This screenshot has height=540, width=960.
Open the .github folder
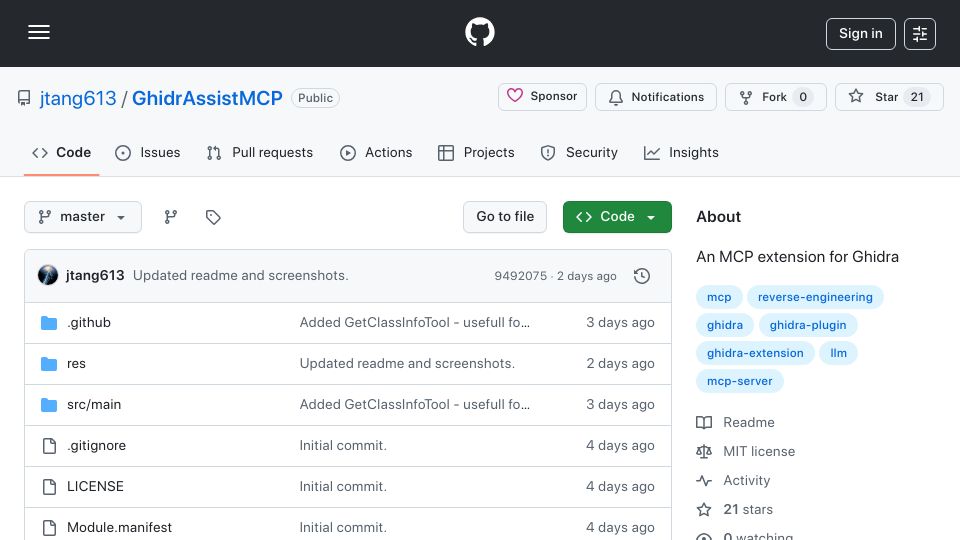tap(89, 323)
